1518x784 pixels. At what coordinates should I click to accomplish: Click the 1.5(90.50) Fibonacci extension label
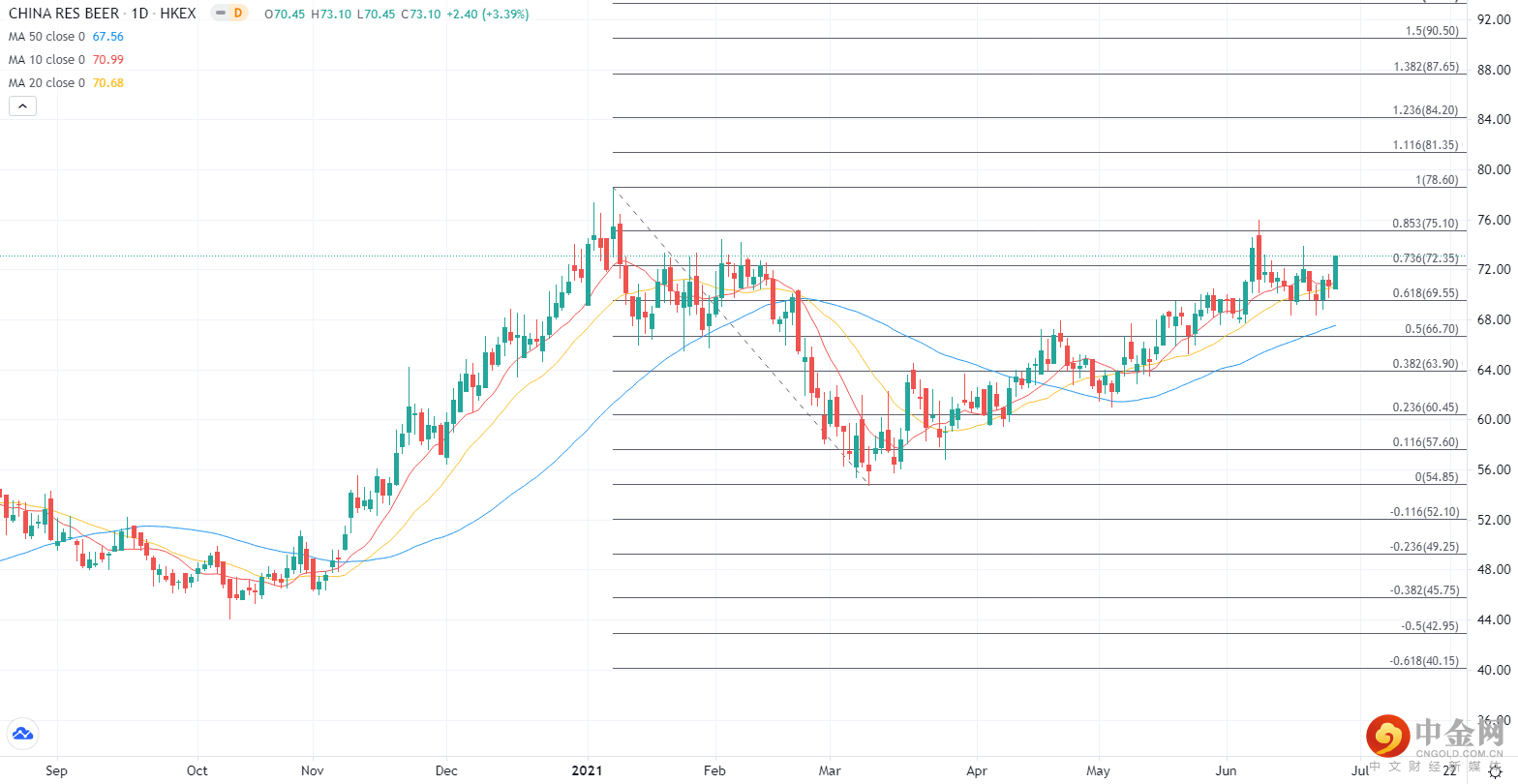(x=1431, y=31)
